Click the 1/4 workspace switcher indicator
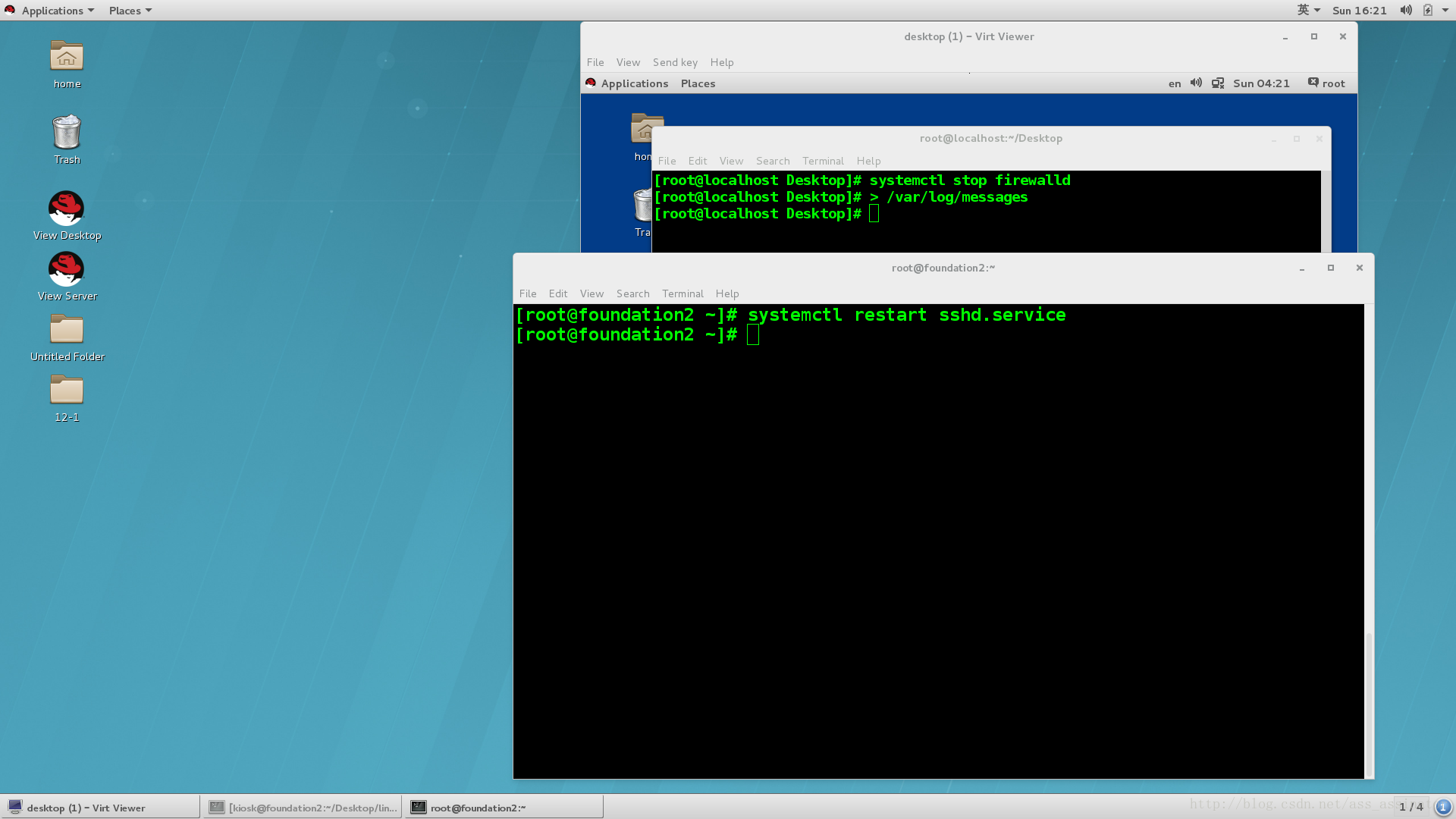 (1410, 806)
